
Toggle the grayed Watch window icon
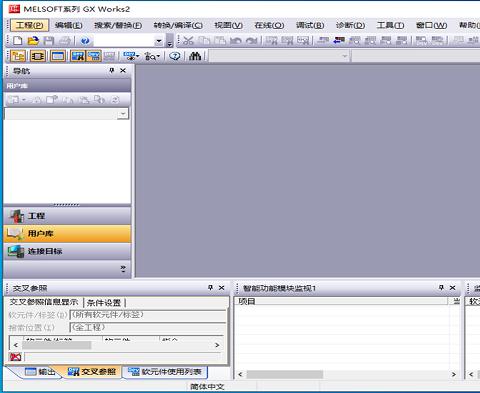pos(109,56)
